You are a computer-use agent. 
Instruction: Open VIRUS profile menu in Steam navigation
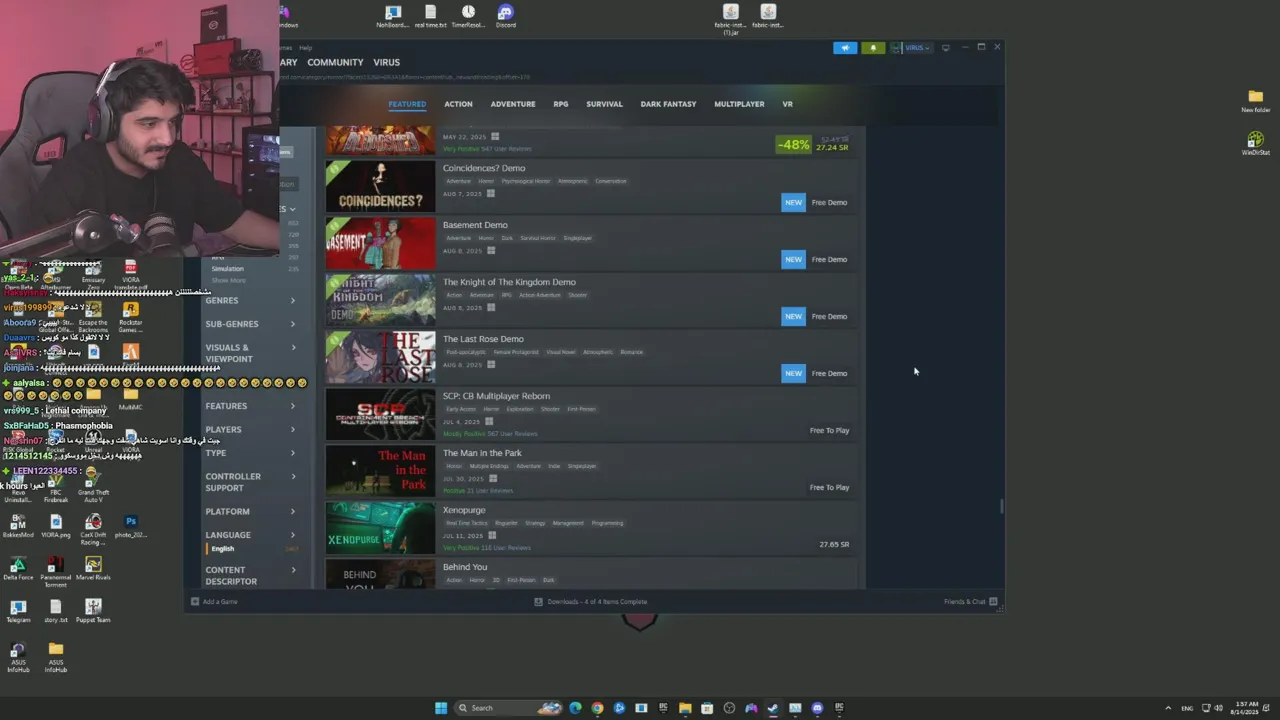[386, 62]
